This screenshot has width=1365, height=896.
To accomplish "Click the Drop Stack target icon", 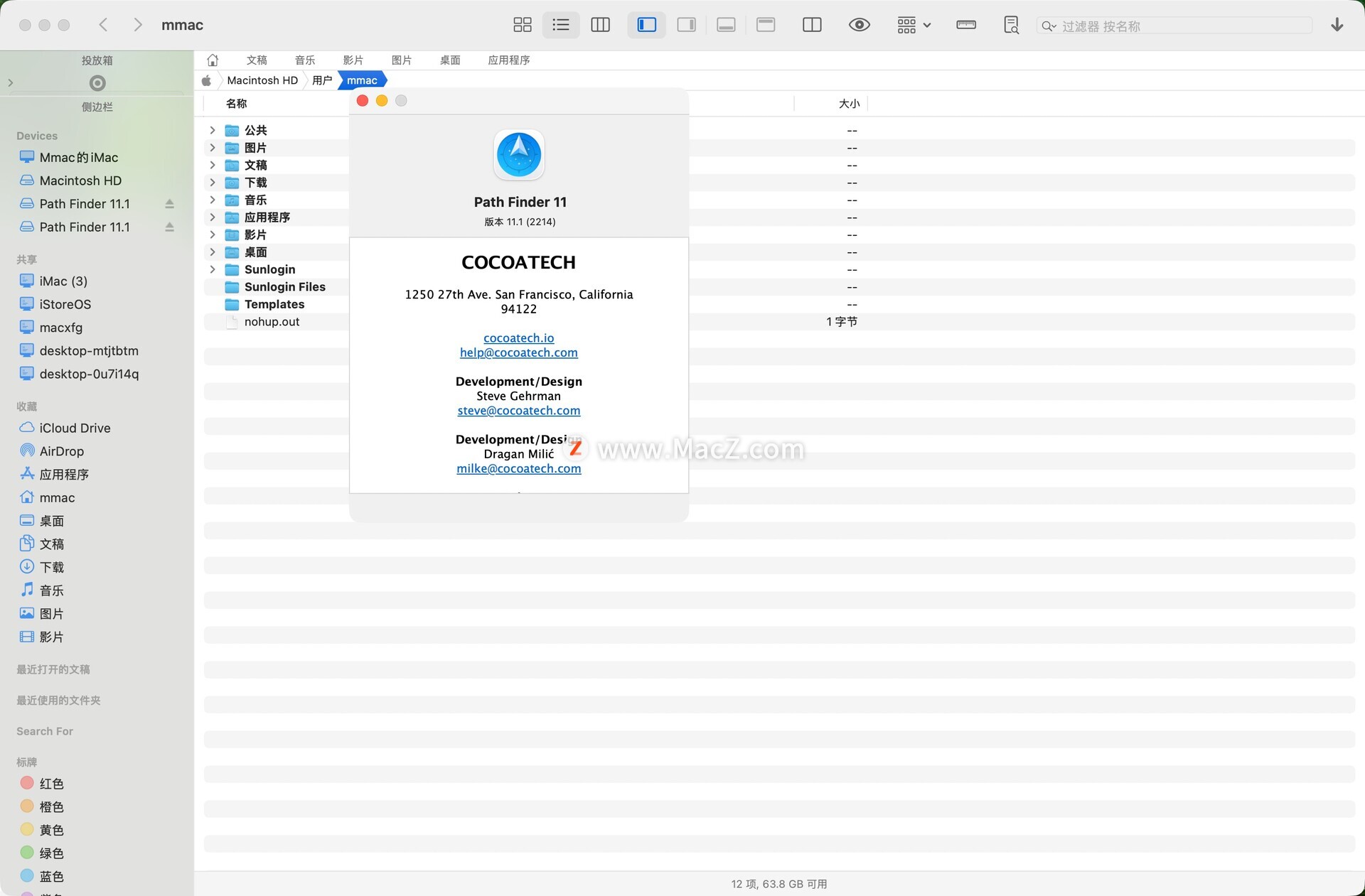I will pos(97,83).
